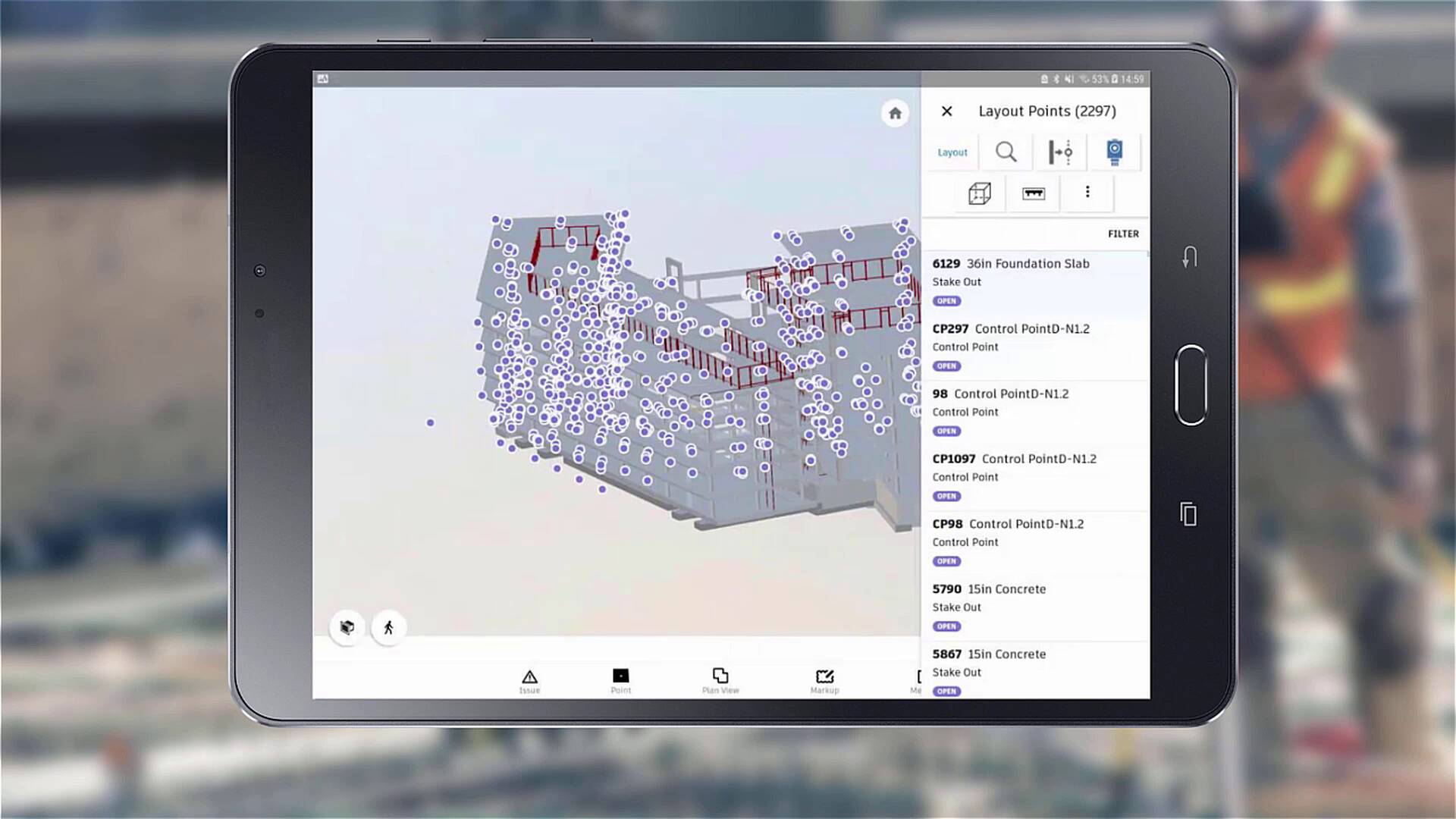Open the FILTER options

1123,234
